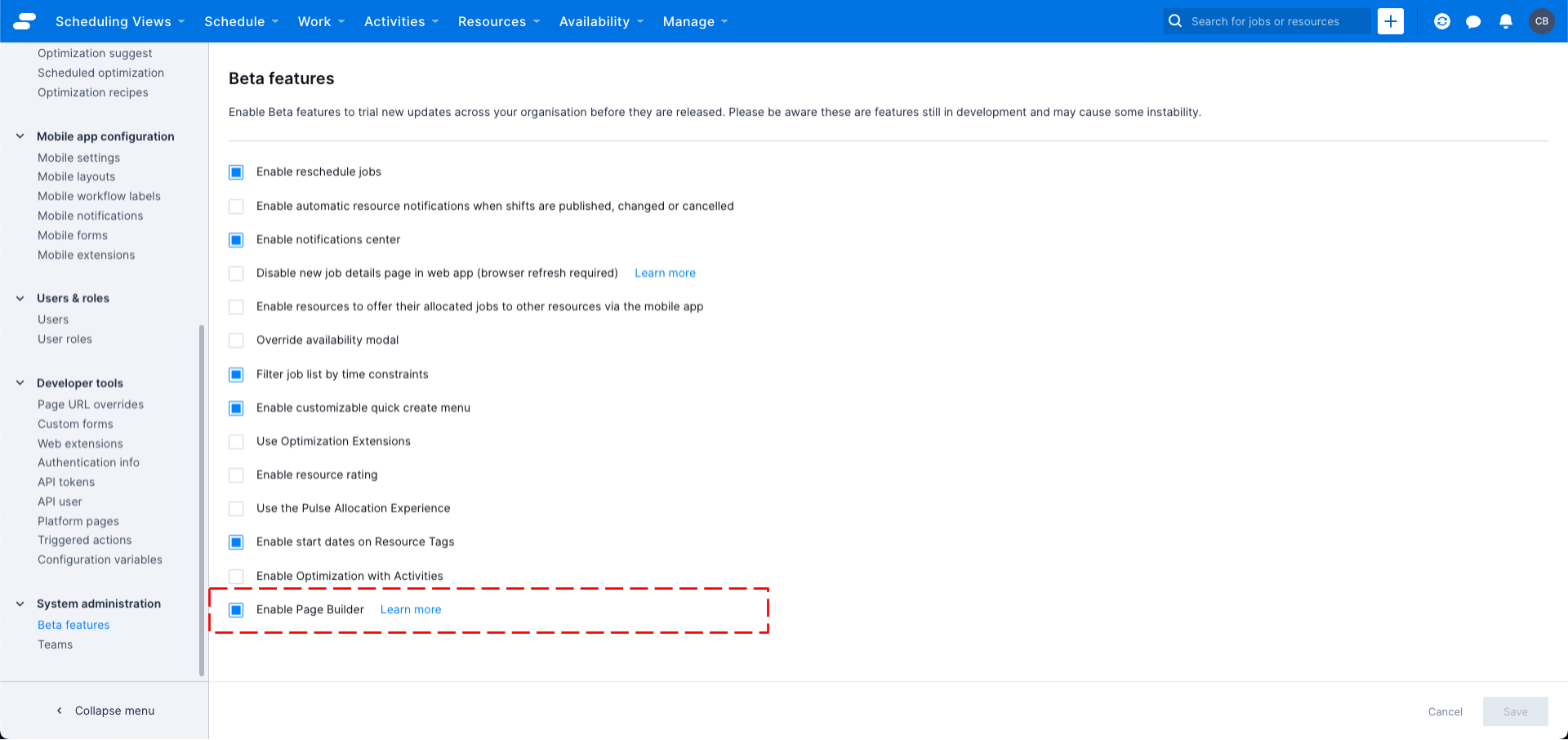Open the chat messages icon

tap(1473, 21)
